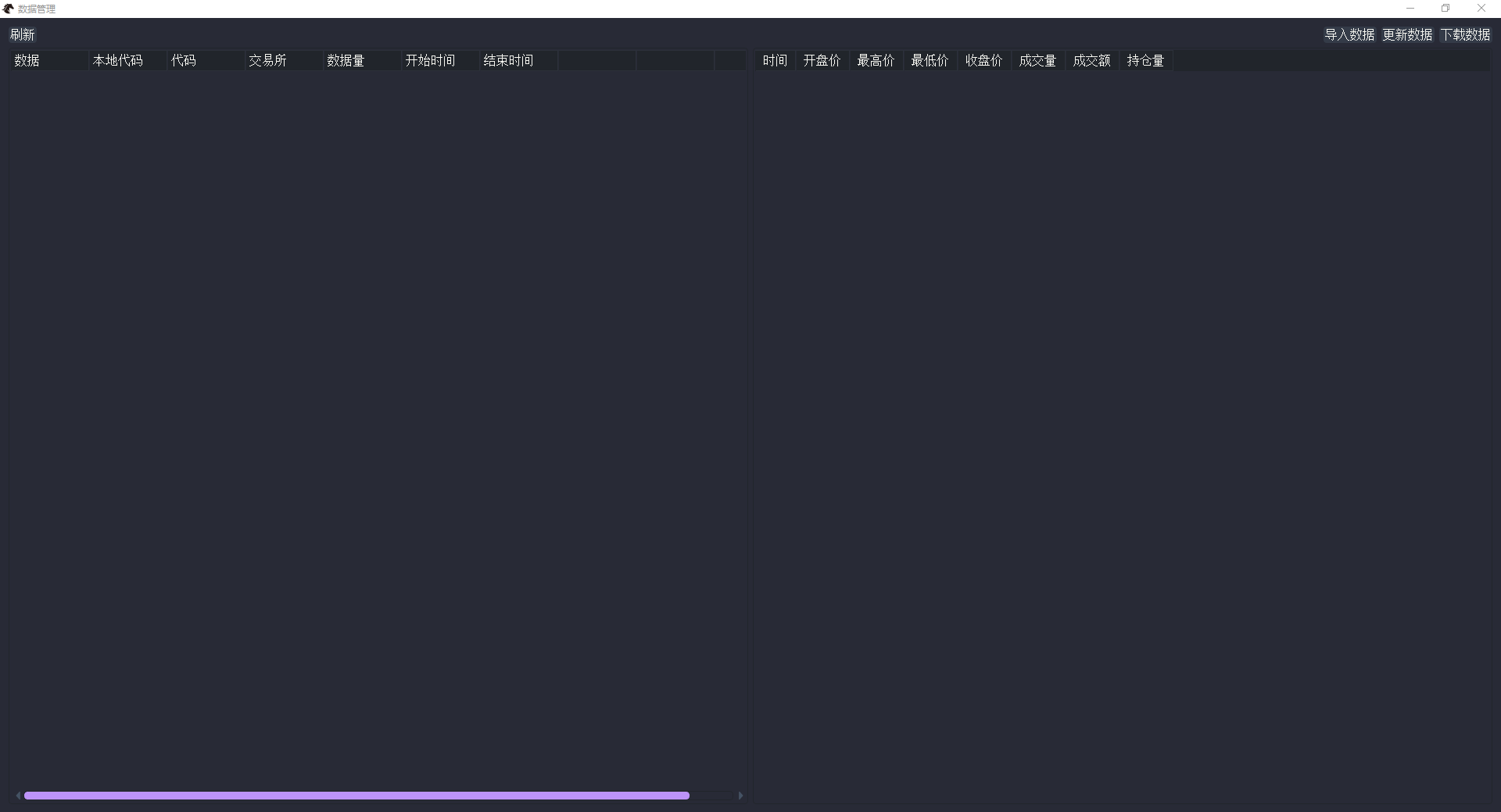This screenshot has height=812, width=1501.
Task: Select the 最低价 column header
Action: tap(930, 61)
